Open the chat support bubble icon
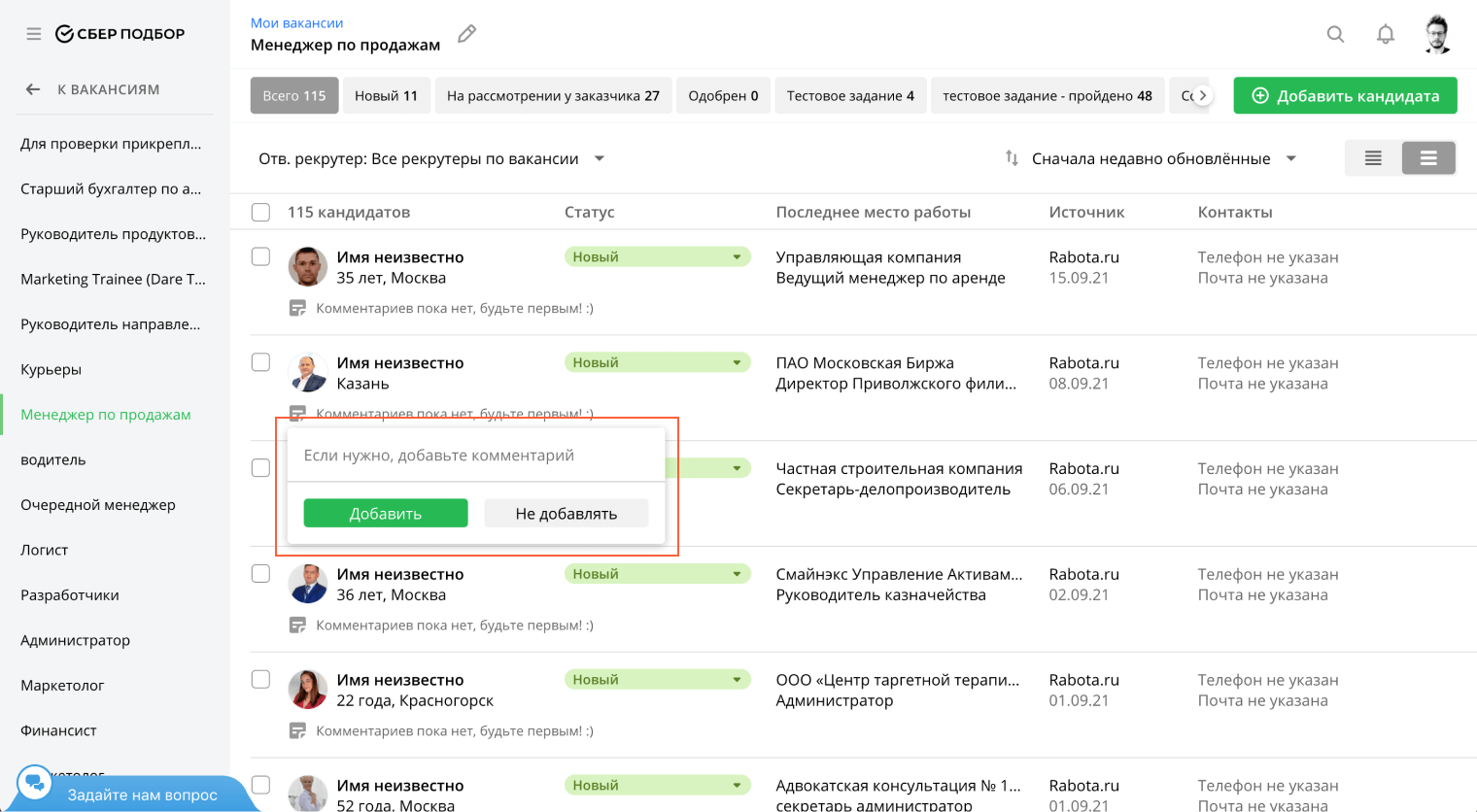 (35, 783)
